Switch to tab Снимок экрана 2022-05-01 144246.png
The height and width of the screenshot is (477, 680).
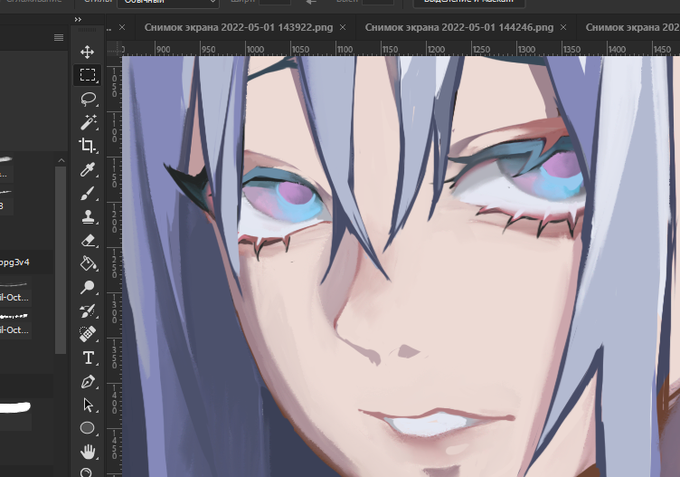(459, 27)
